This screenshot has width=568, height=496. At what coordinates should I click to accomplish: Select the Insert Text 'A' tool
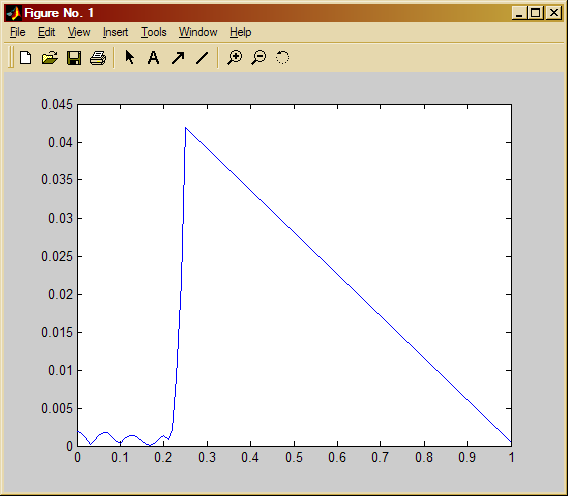coord(154,58)
